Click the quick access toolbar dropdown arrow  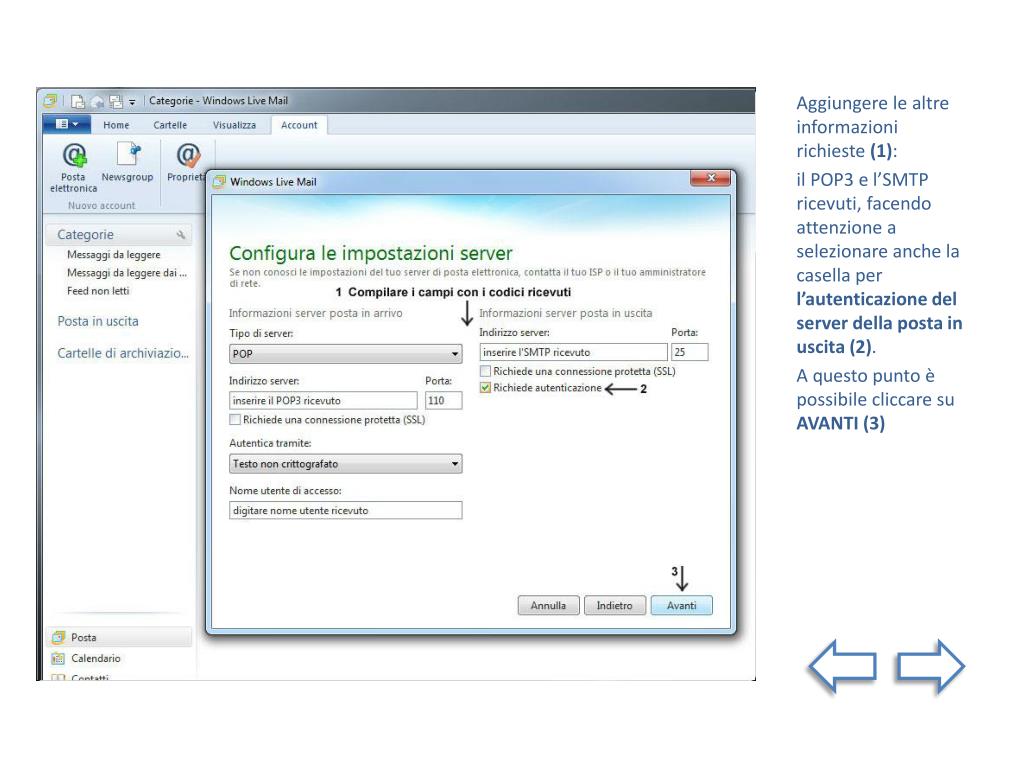[132, 102]
